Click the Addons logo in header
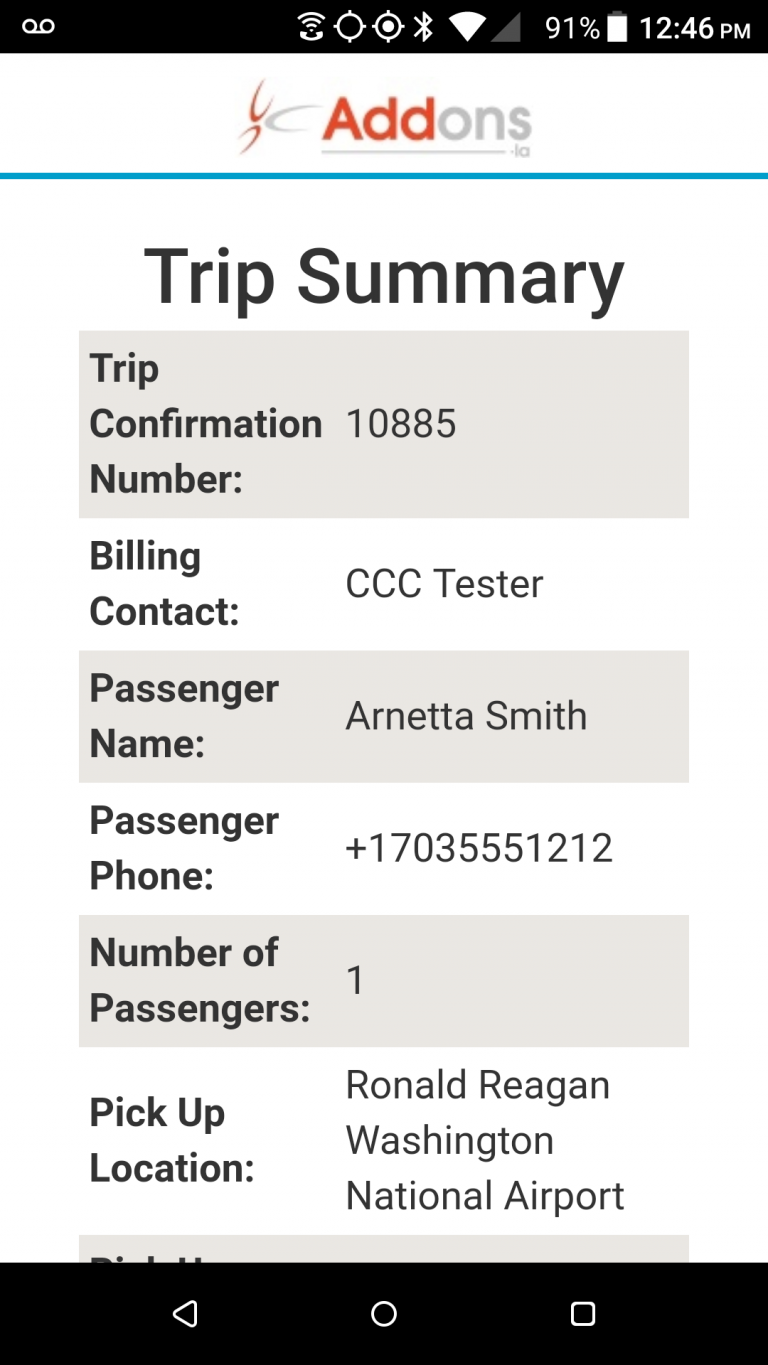768x1365 pixels. (385, 118)
